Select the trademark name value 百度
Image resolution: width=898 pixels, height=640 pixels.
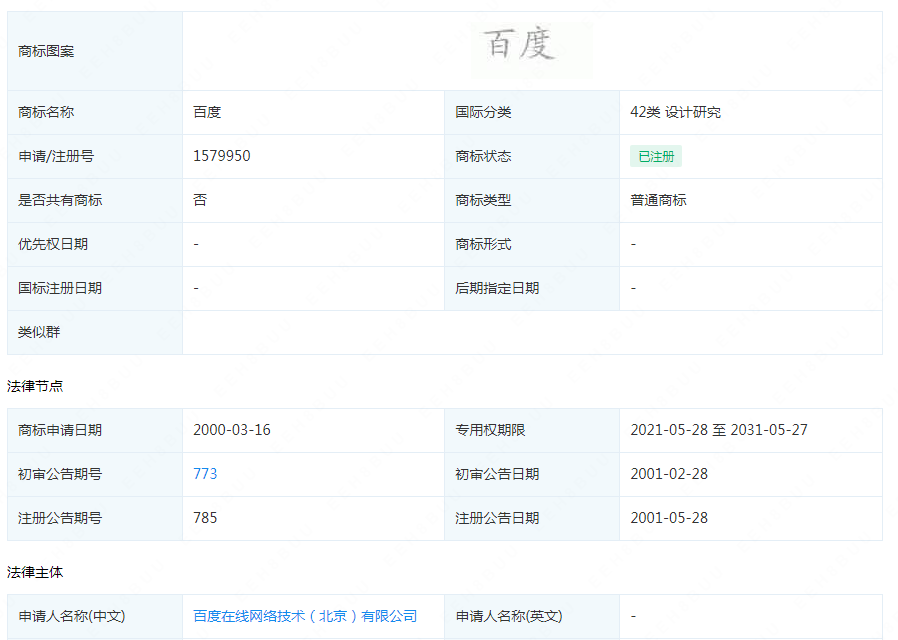point(207,112)
